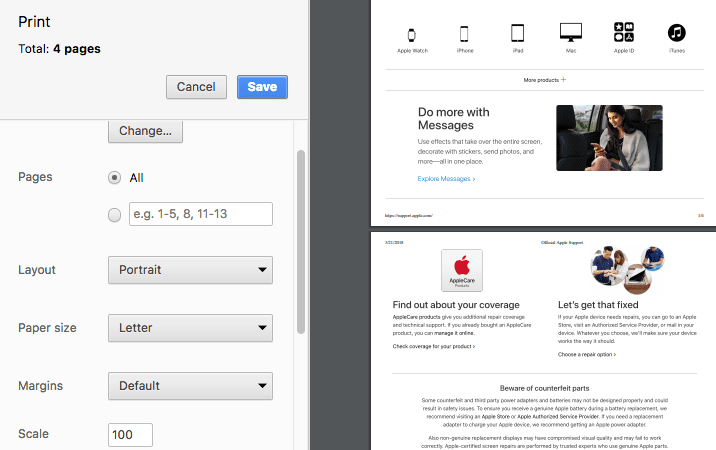The image size is (716, 450).
Task: Click the iTunes music note icon
Action: click(677, 32)
